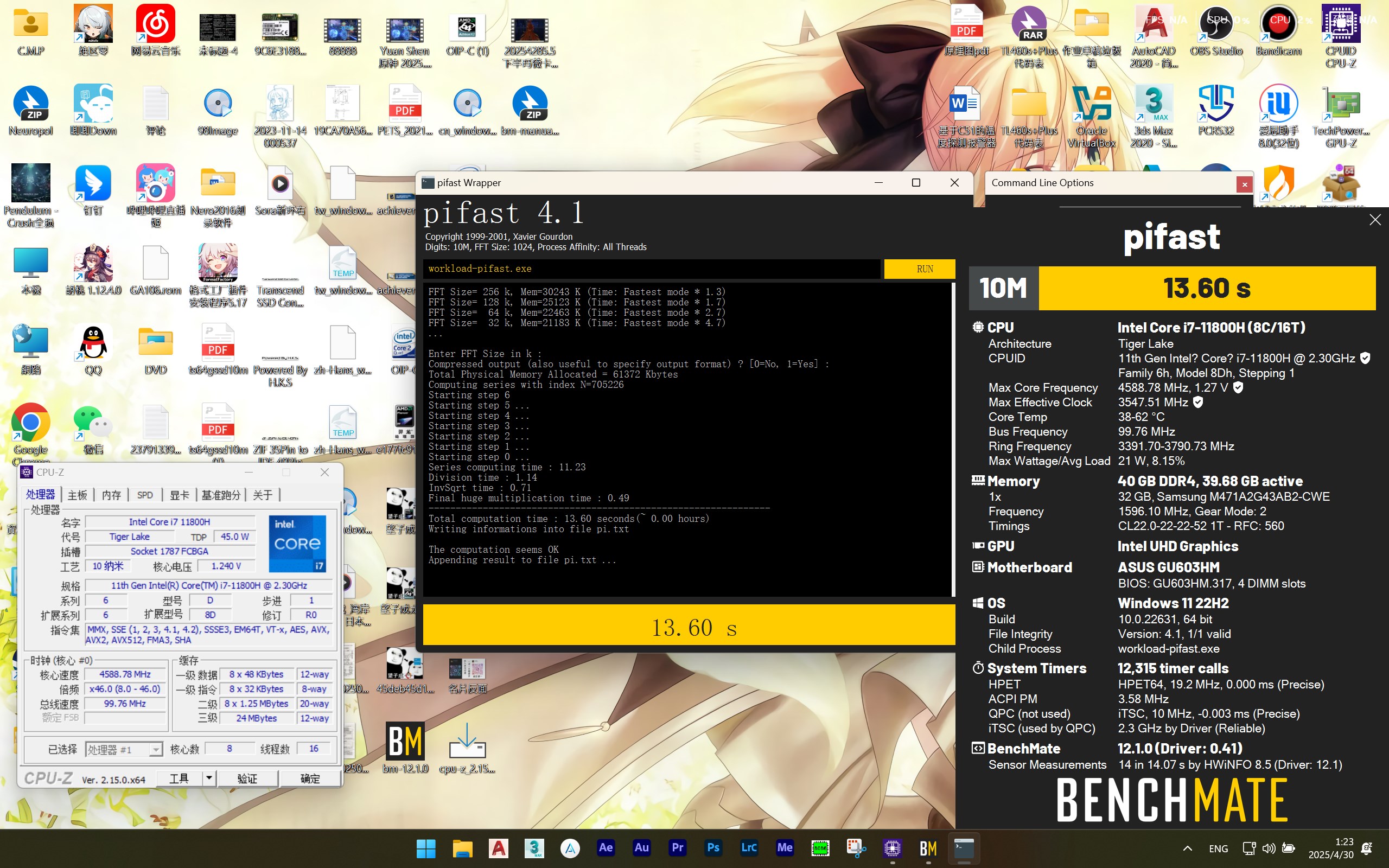Show hidden system tray icons
Image resolution: width=1389 pixels, height=868 pixels.
1188,848
